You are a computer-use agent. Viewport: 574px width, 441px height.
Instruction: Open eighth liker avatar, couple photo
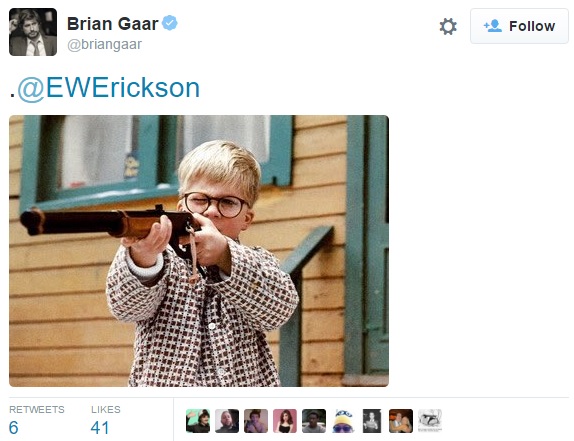pyautogui.click(x=401, y=421)
